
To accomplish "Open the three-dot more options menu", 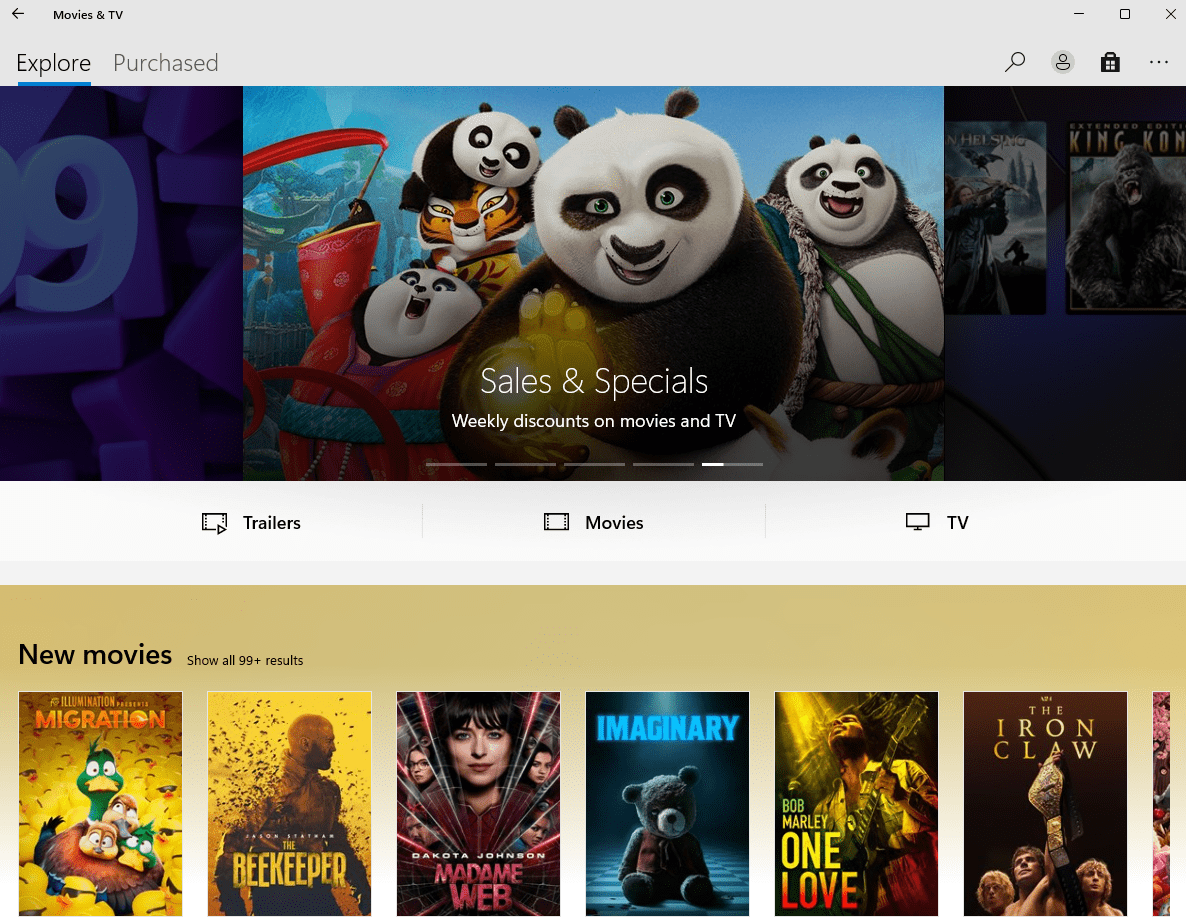I will coord(1158,62).
